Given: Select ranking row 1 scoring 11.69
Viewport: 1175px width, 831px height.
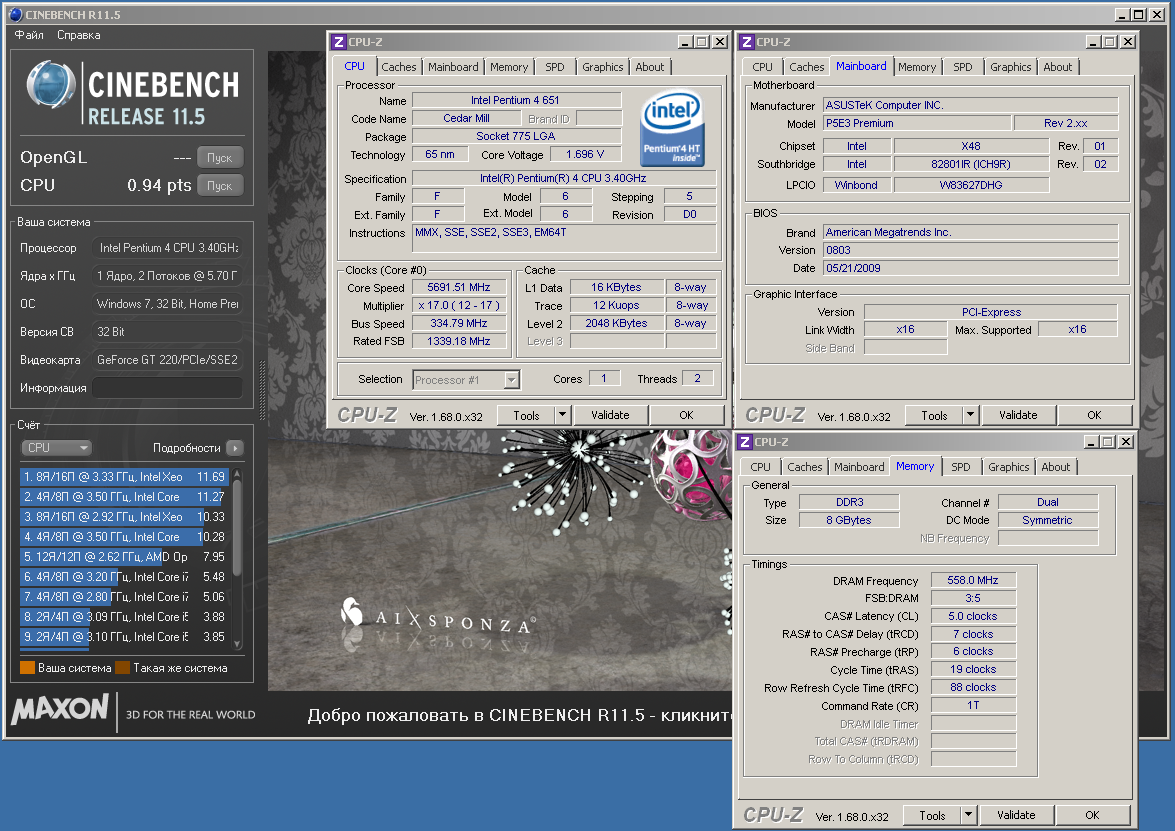Looking at the screenshot, I should (x=124, y=477).
